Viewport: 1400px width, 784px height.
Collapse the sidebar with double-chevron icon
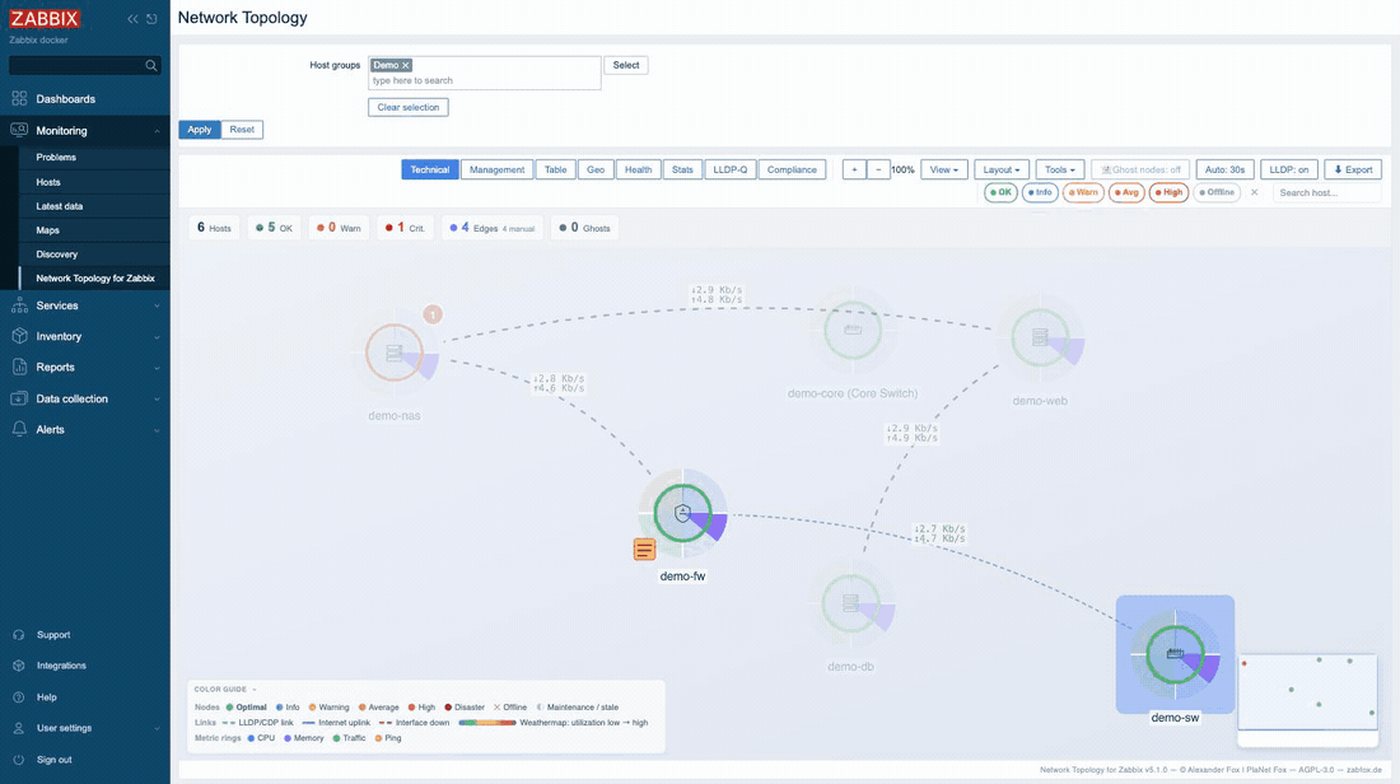tap(132, 19)
